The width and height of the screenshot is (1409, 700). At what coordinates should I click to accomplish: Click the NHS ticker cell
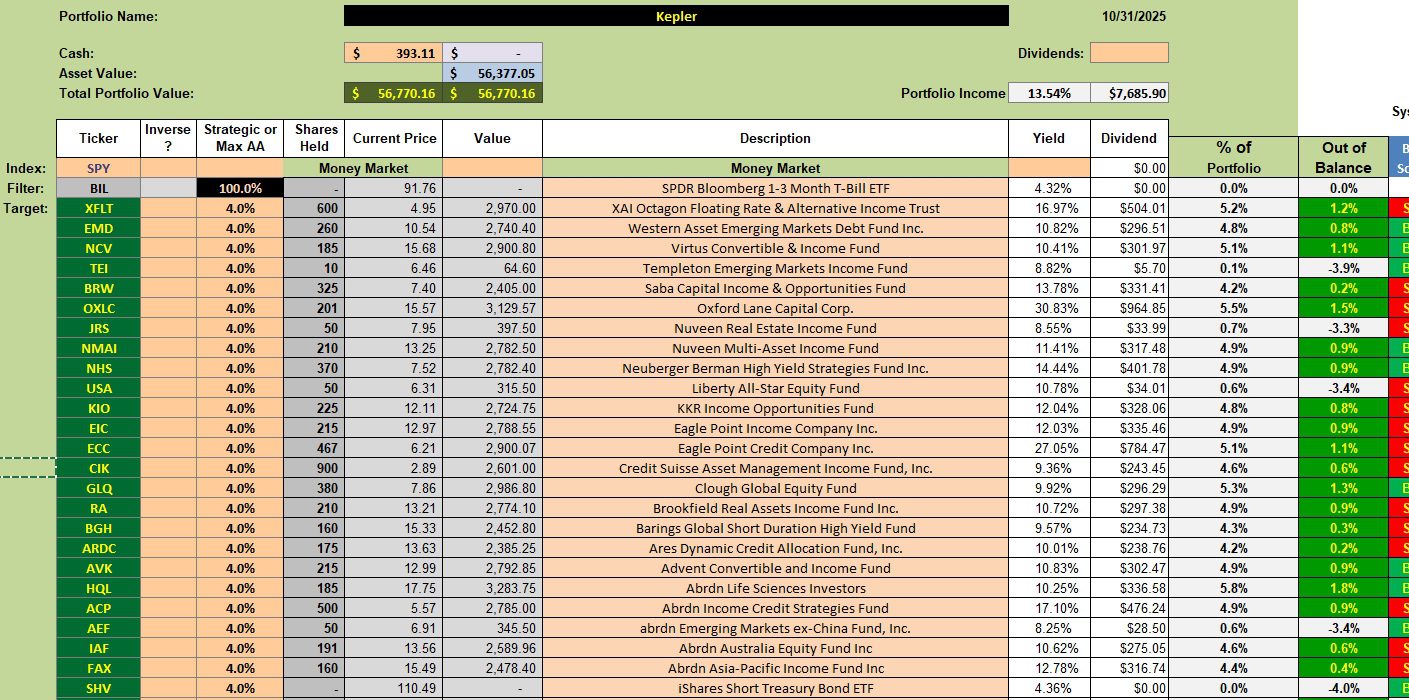(x=98, y=368)
